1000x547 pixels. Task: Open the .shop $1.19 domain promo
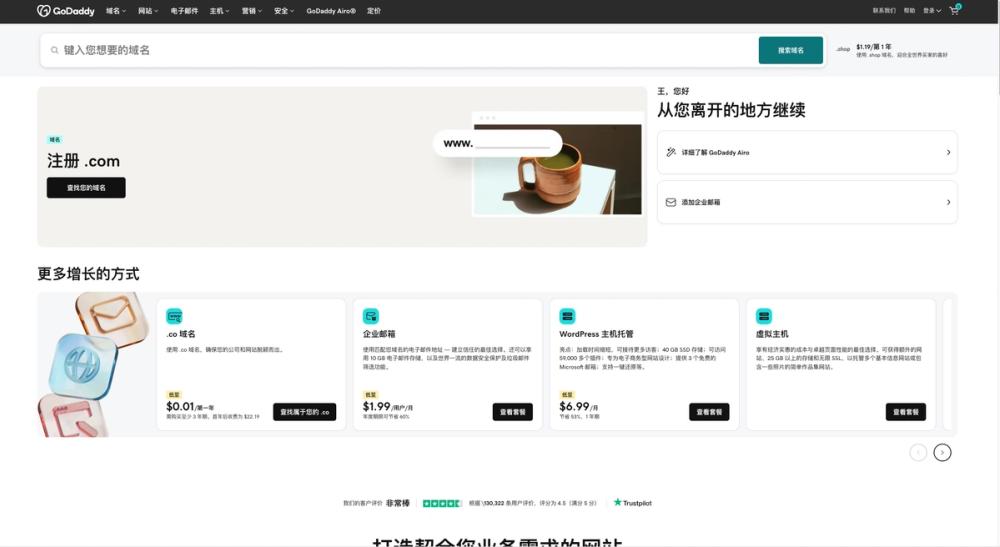point(892,50)
